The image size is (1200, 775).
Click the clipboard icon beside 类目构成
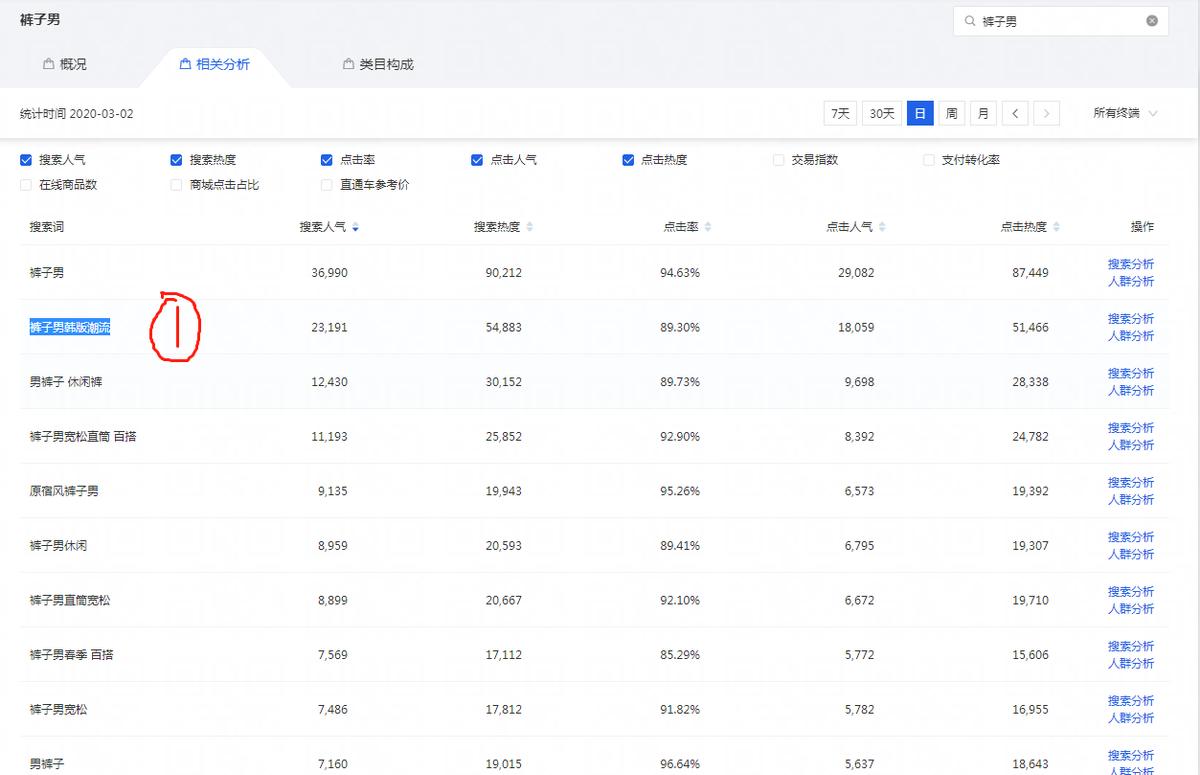click(347, 63)
